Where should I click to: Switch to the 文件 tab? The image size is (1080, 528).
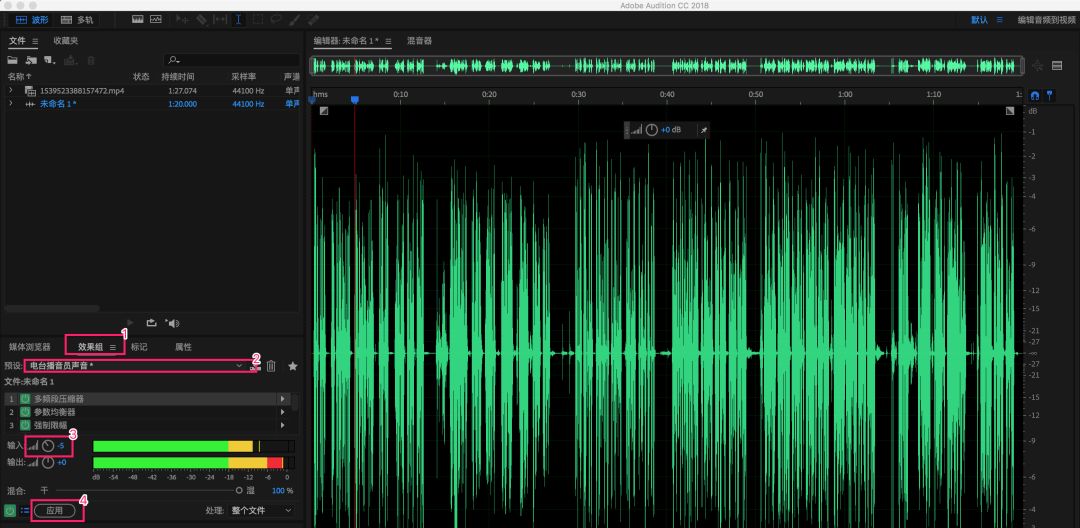coord(17,41)
